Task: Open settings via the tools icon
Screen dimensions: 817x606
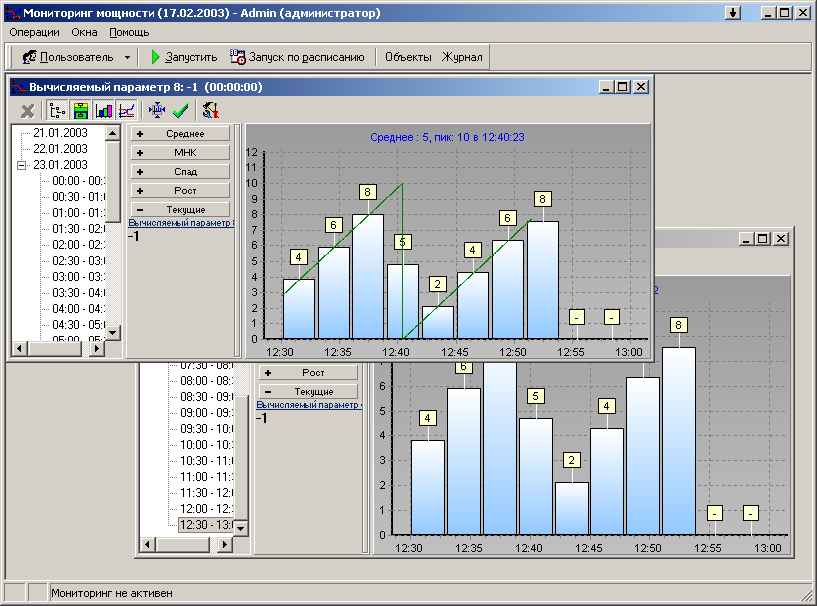Action: (211, 110)
